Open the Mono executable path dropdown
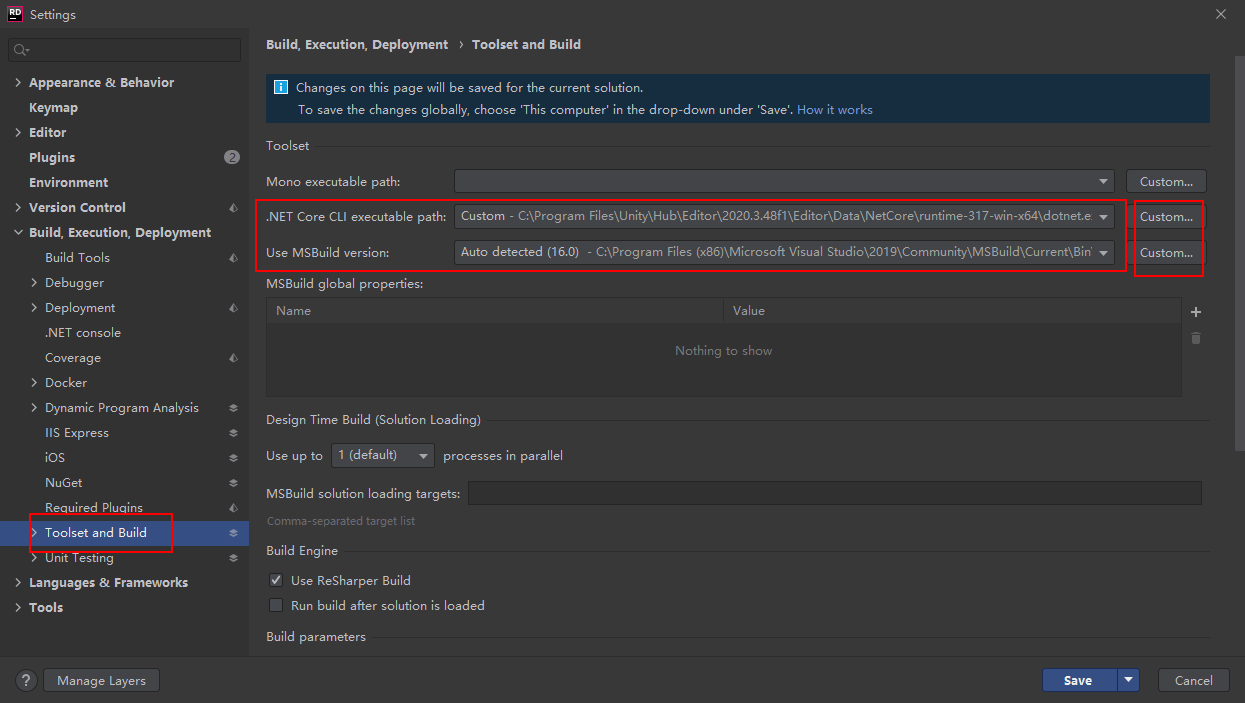The height and width of the screenshot is (703, 1245). (x=1104, y=182)
